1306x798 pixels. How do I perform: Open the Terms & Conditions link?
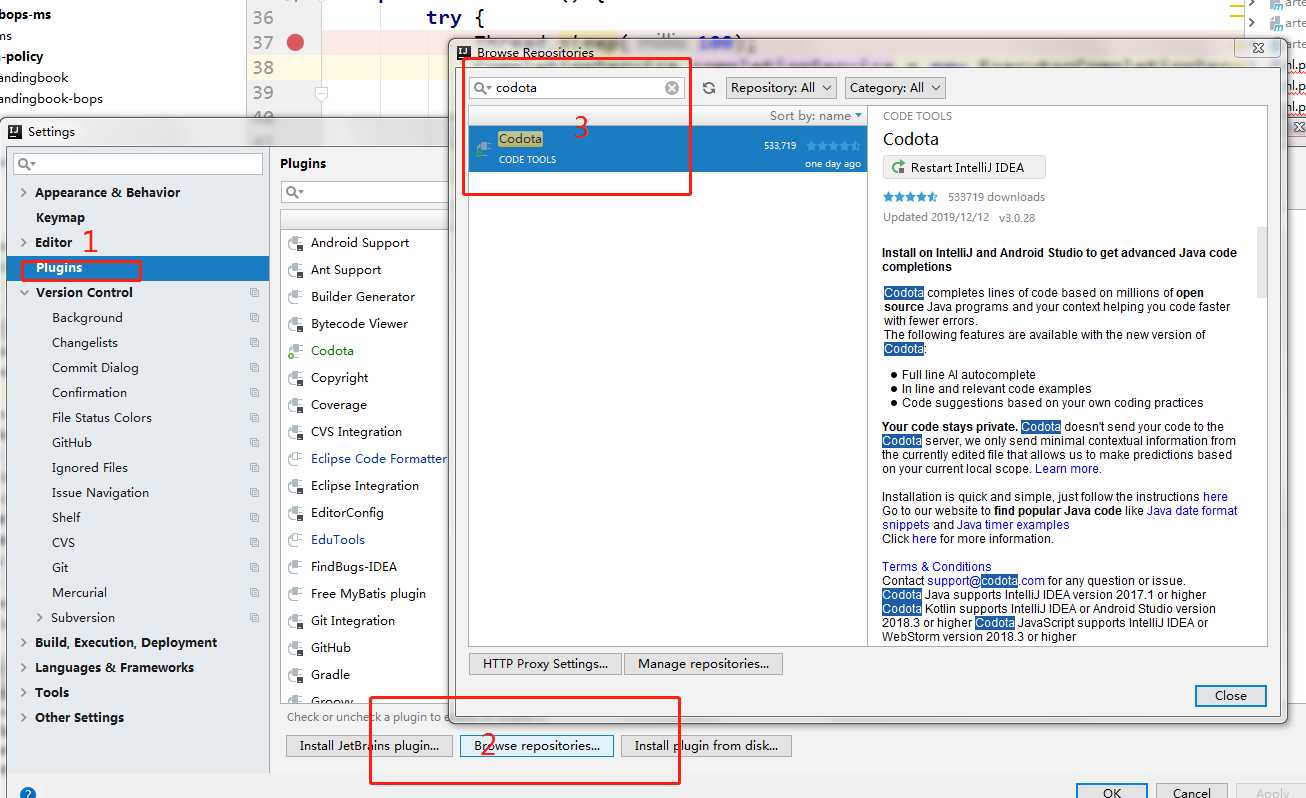[x=937, y=567]
